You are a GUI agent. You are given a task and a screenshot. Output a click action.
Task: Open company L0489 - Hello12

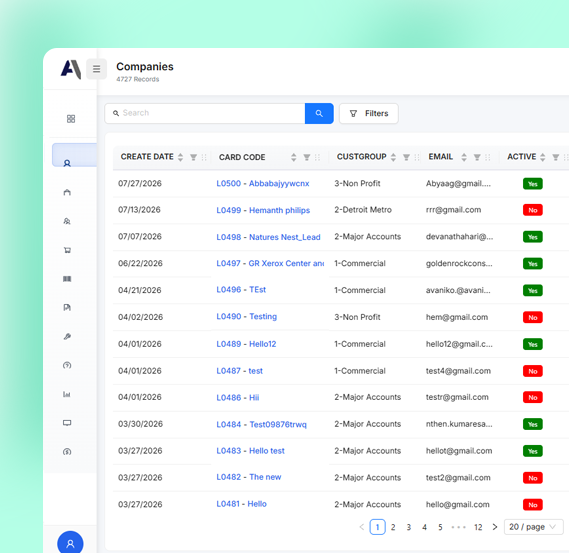tap(246, 344)
